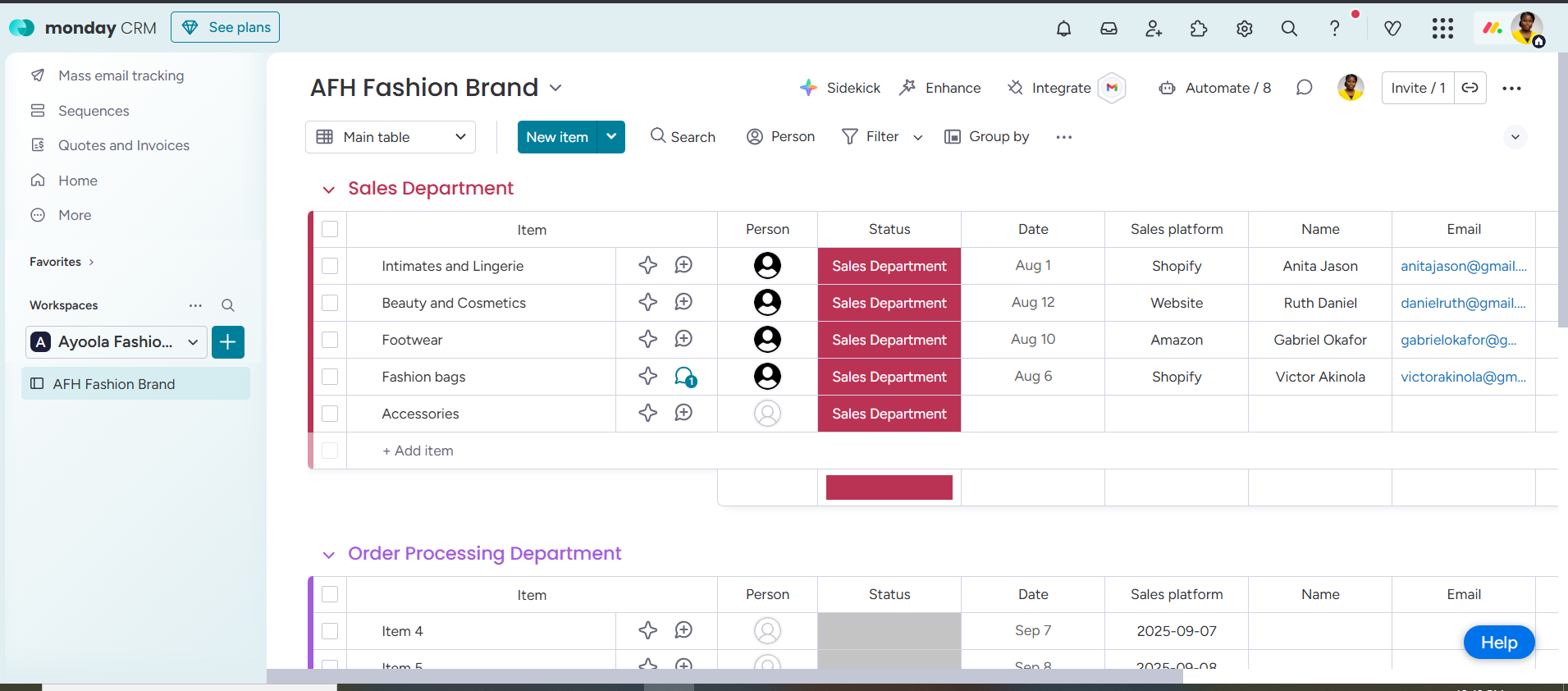Select all items in Sales Department
The height and width of the screenshot is (691, 1568).
pos(330,229)
